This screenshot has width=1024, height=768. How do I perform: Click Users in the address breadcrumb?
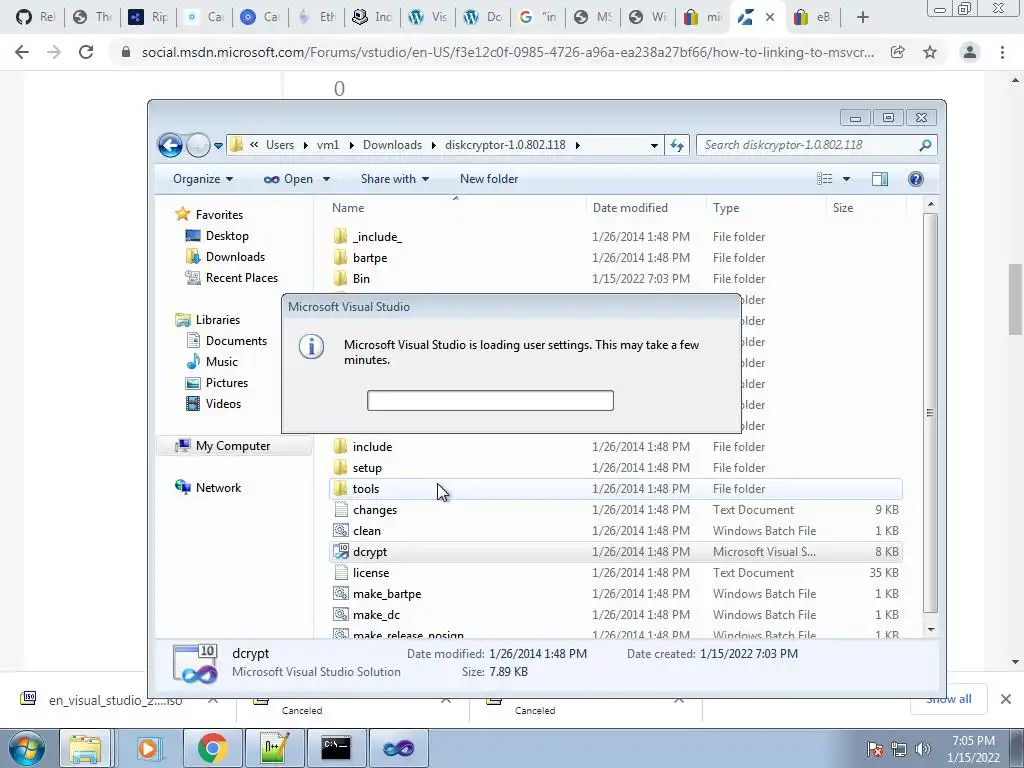(280, 145)
